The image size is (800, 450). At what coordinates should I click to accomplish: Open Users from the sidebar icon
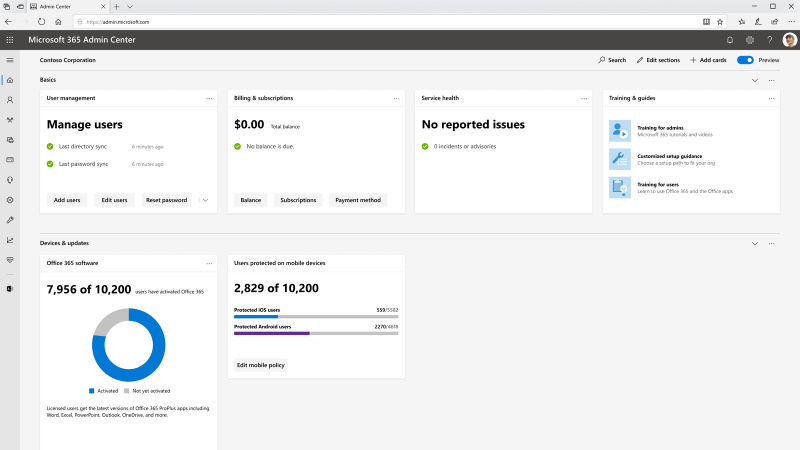(x=10, y=100)
